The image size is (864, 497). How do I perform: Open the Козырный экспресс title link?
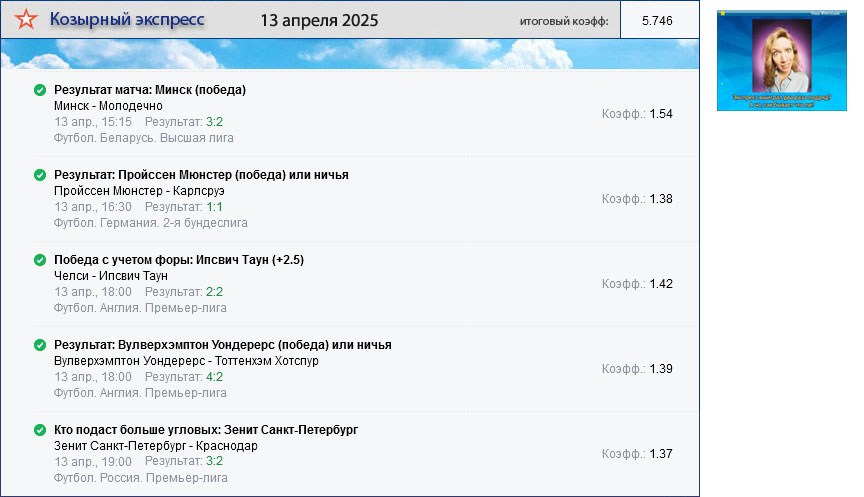point(127,20)
